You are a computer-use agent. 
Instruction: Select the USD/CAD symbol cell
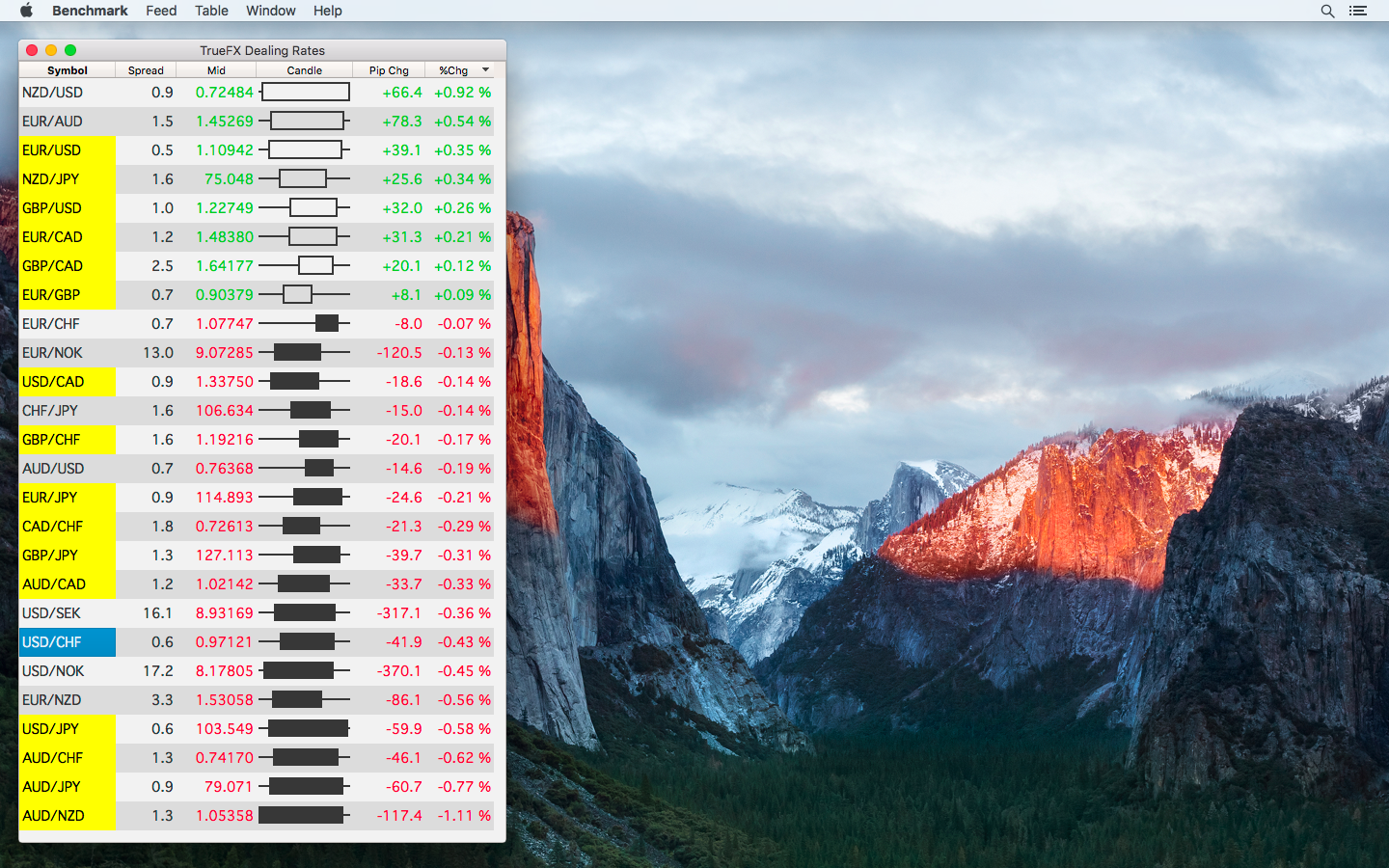(68, 382)
